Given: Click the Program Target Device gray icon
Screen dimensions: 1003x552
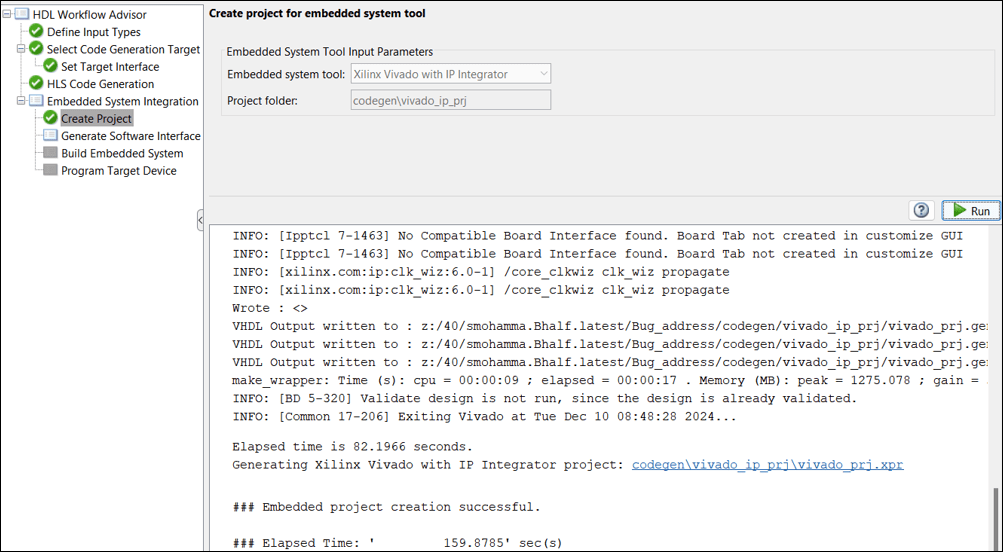Looking at the screenshot, I should point(51,171).
